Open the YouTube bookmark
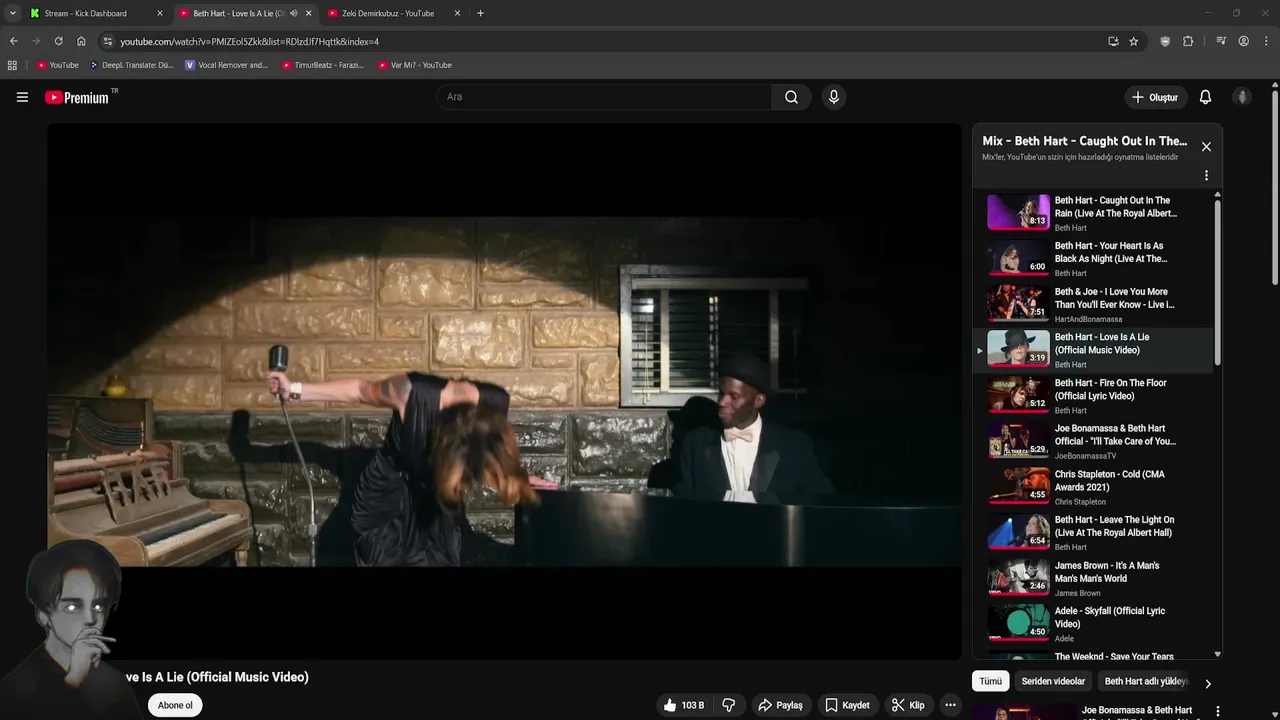1280x720 pixels. pos(58,65)
